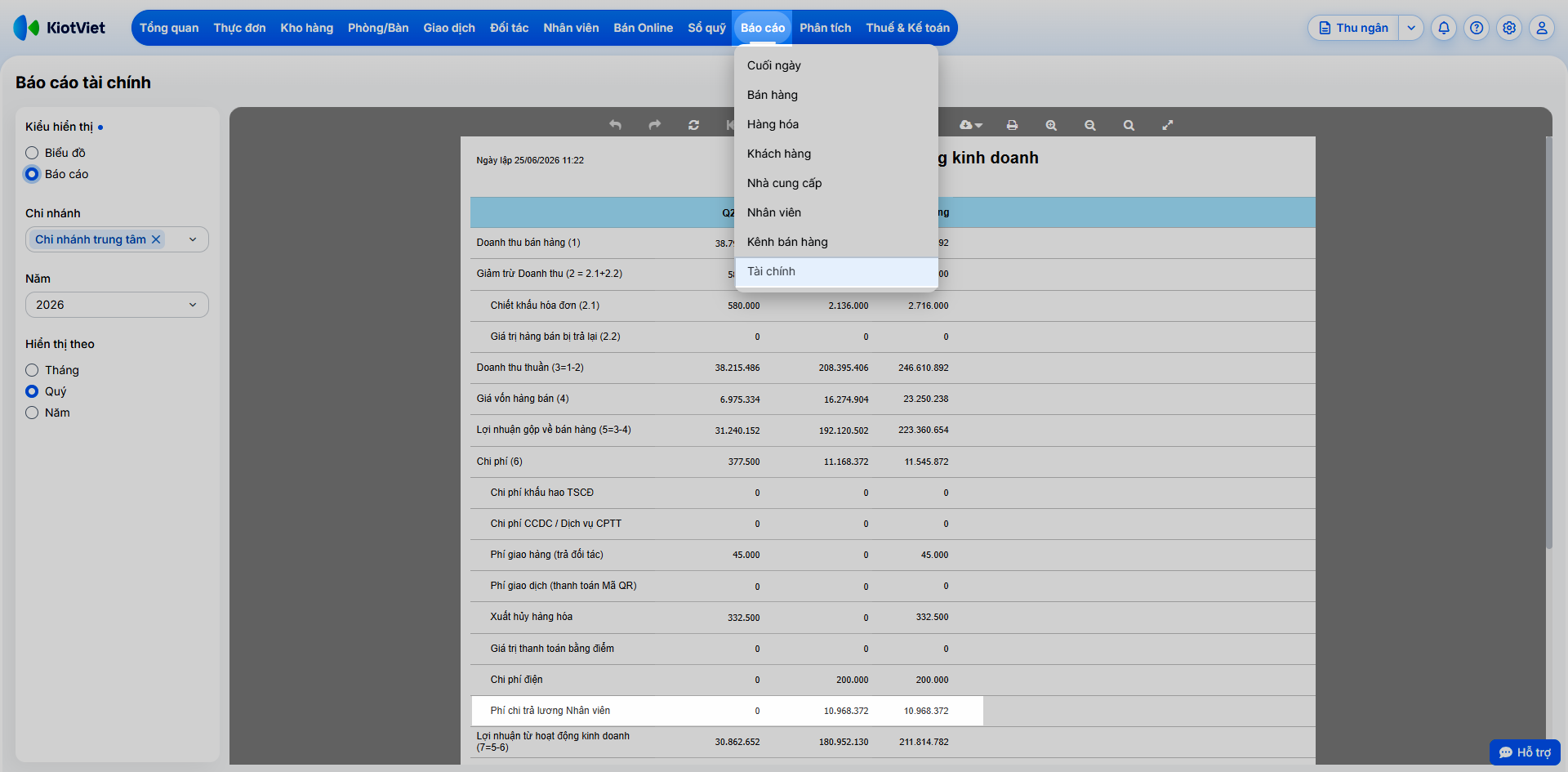Click Chi phí điện row label
The width and height of the screenshot is (1568, 772).
click(x=516, y=680)
